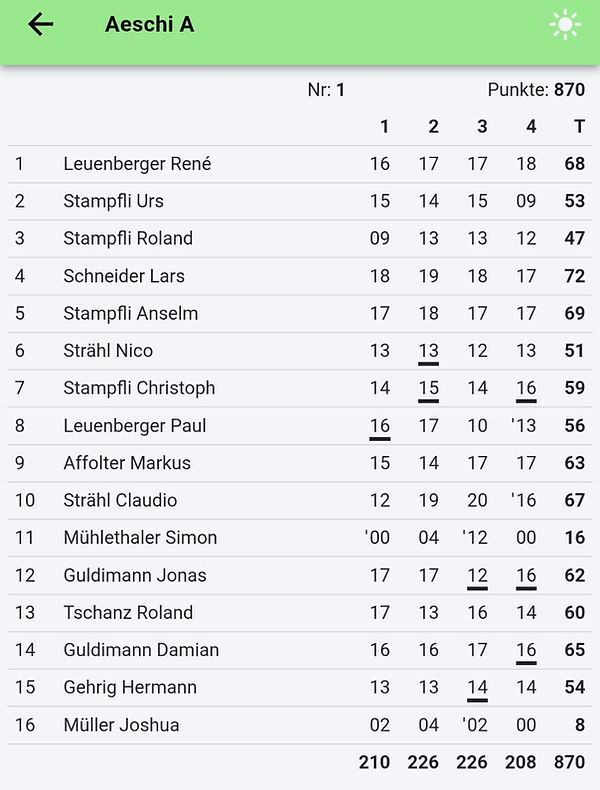Select the Mühlethaler Simon row
This screenshot has width=600, height=790.
pos(300,538)
